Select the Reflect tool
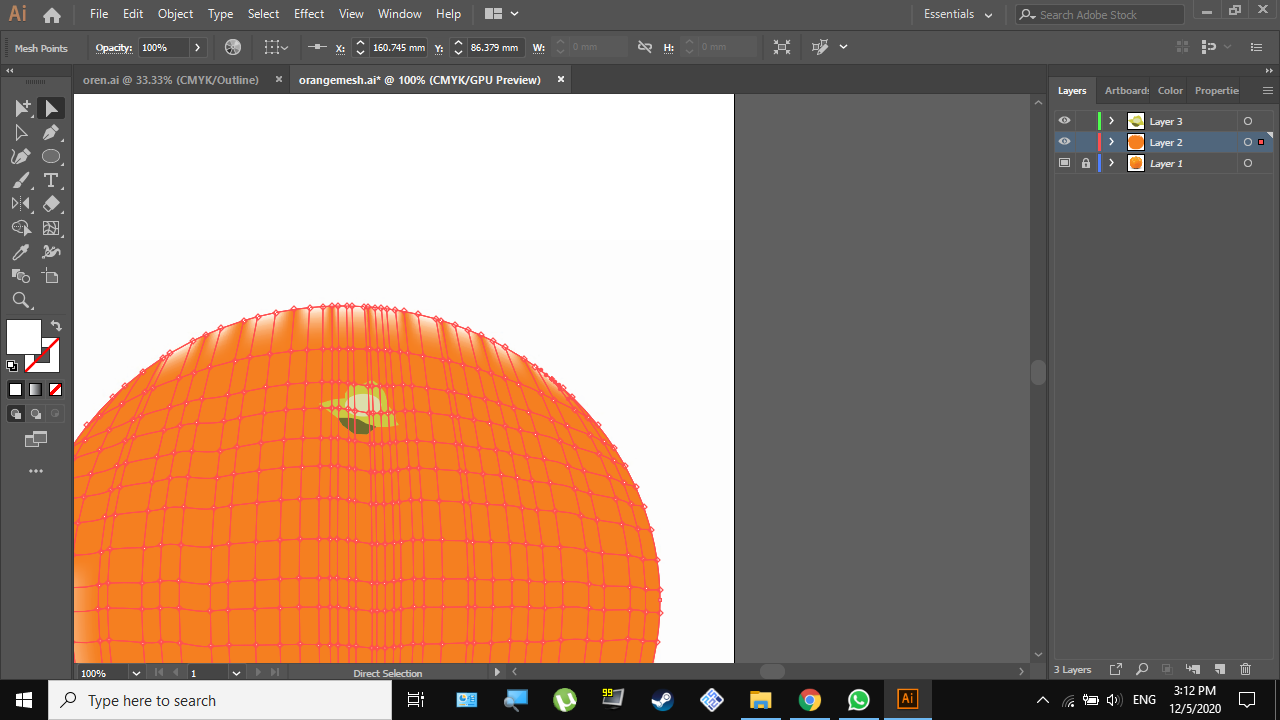 (21, 204)
